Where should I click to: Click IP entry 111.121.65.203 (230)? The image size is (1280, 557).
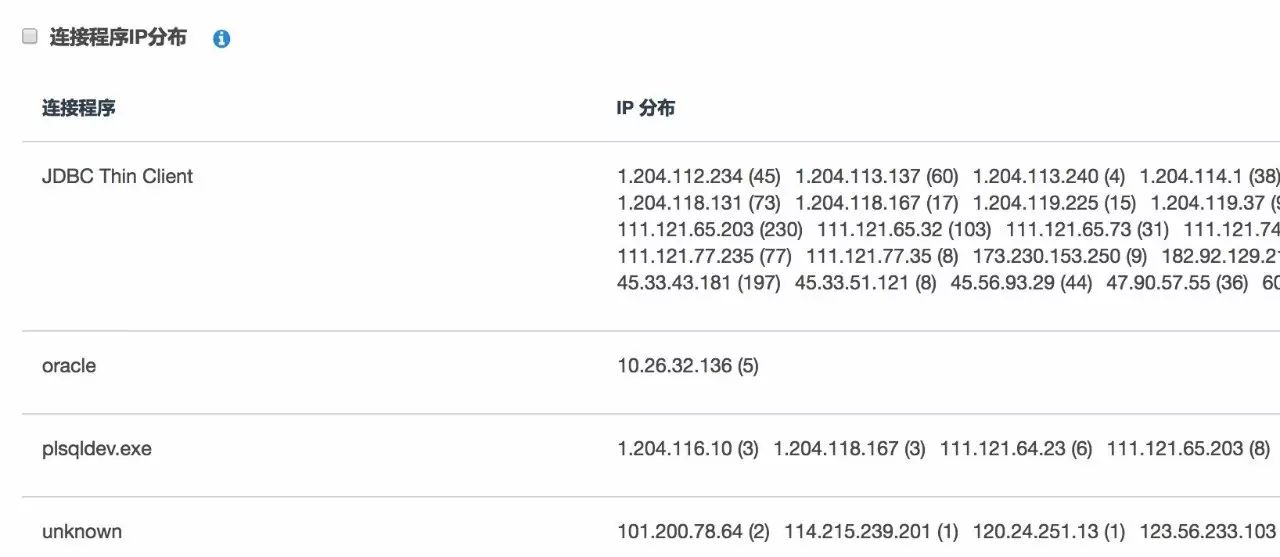click(x=710, y=229)
